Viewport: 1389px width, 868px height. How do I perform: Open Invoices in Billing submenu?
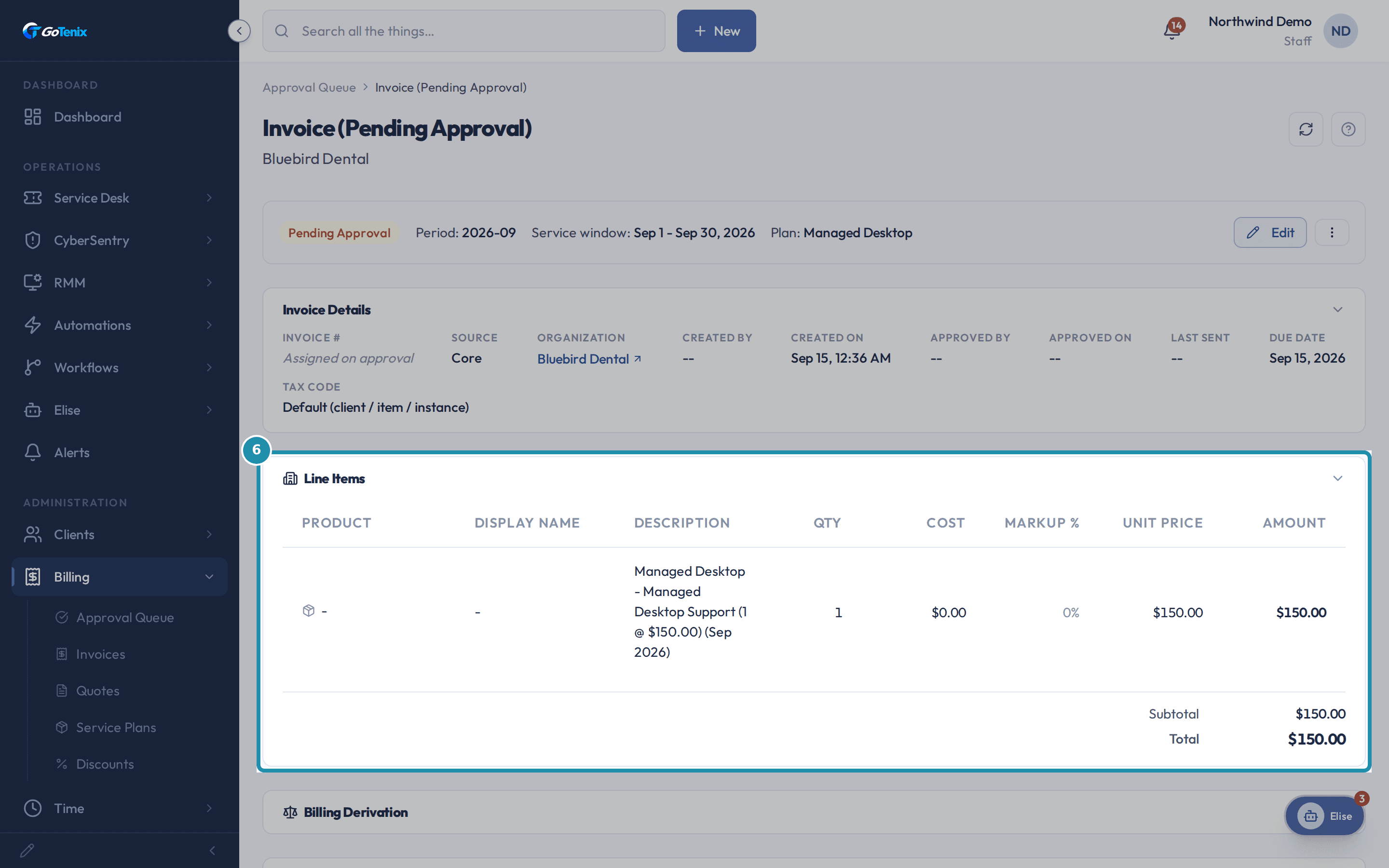pos(100,654)
